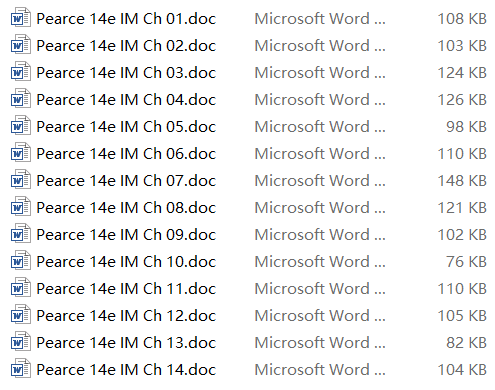The image size is (495, 390).
Task: Click the 124 KB size value
Action: click(x=462, y=73)
